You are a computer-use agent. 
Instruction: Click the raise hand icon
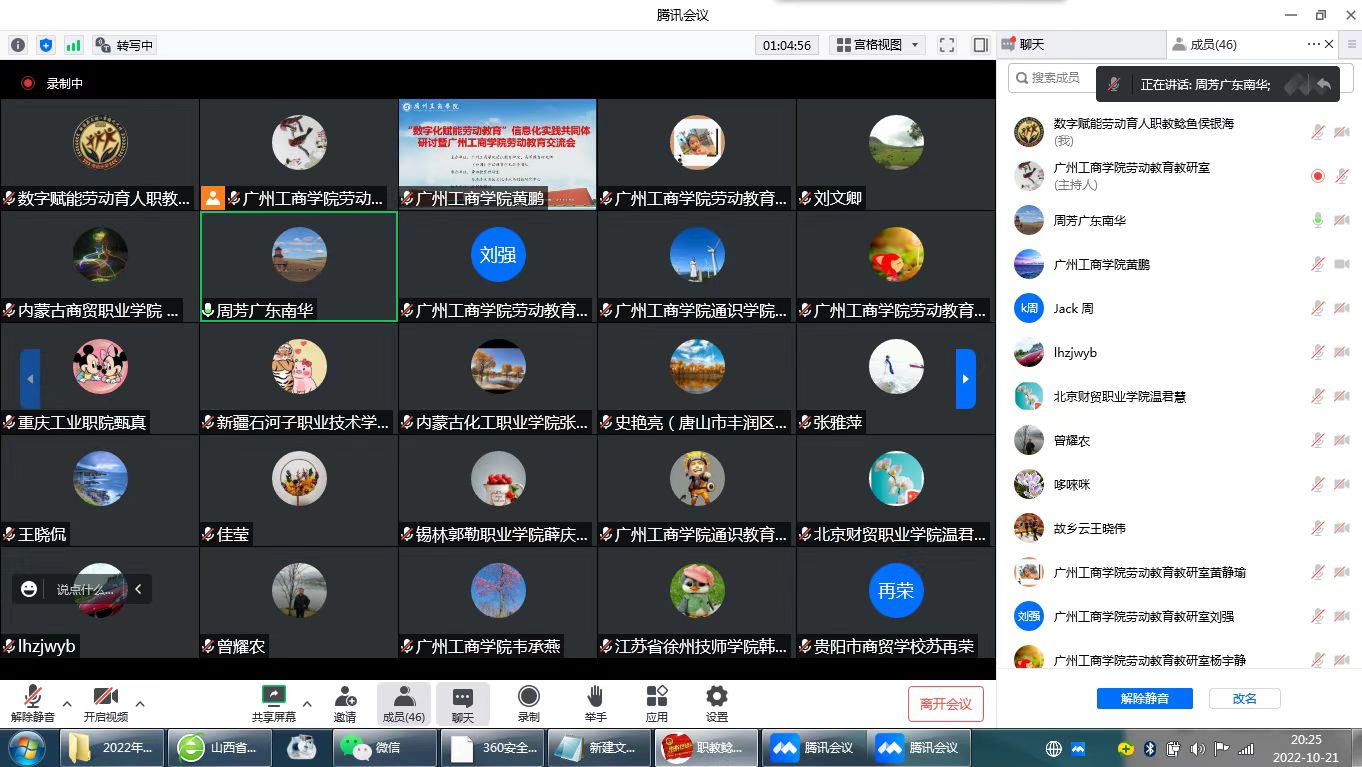pyautogui.click(x=595, y=696)
